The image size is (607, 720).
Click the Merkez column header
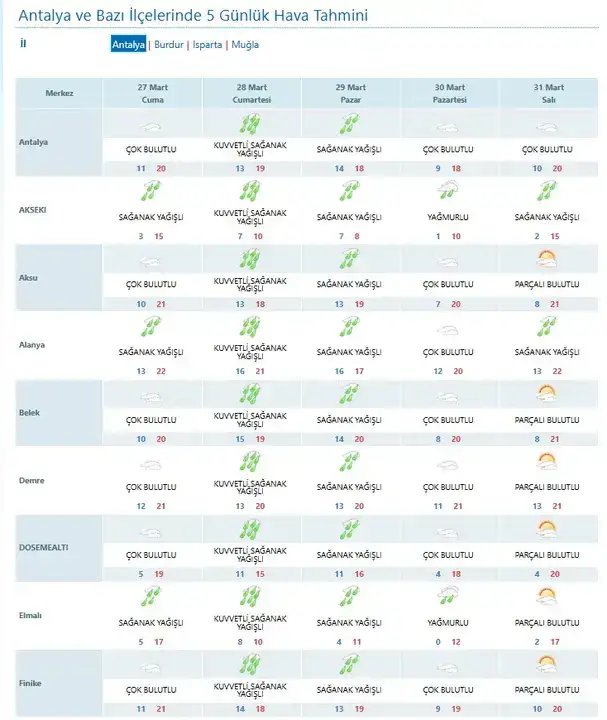(x=59, y=94)
